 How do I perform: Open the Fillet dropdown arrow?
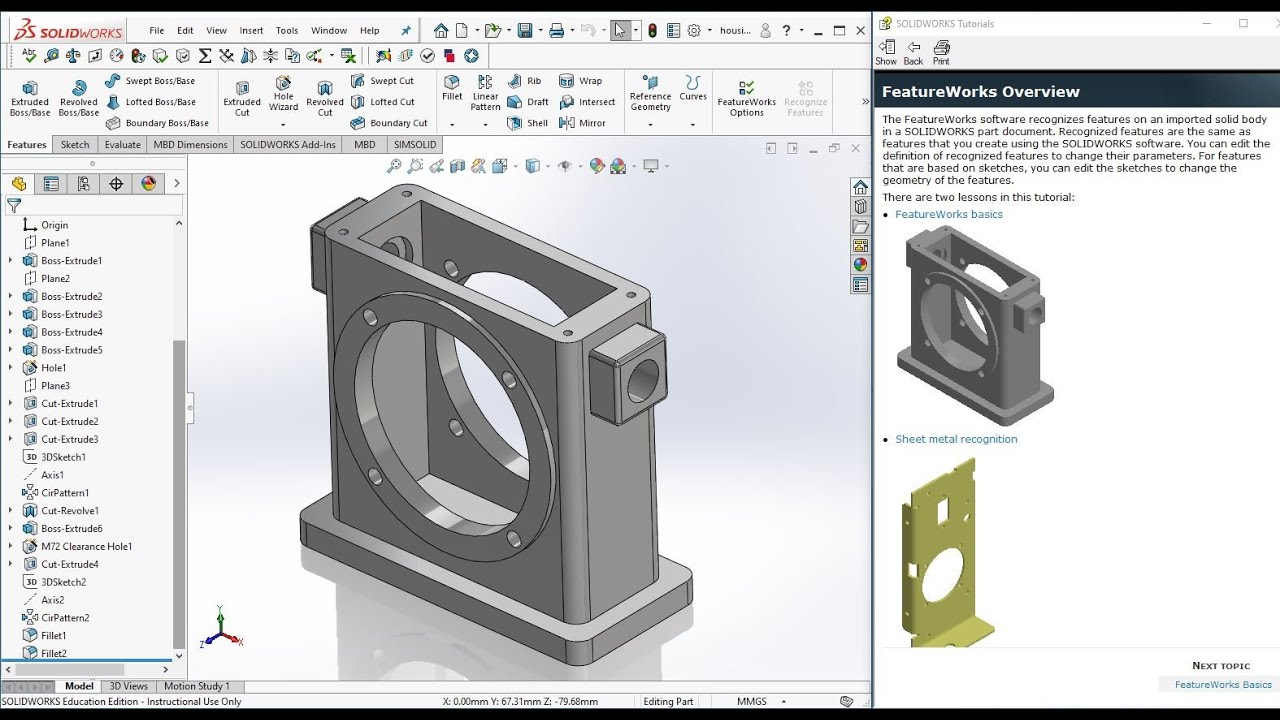pyautogui.click(x=452, y=125)
